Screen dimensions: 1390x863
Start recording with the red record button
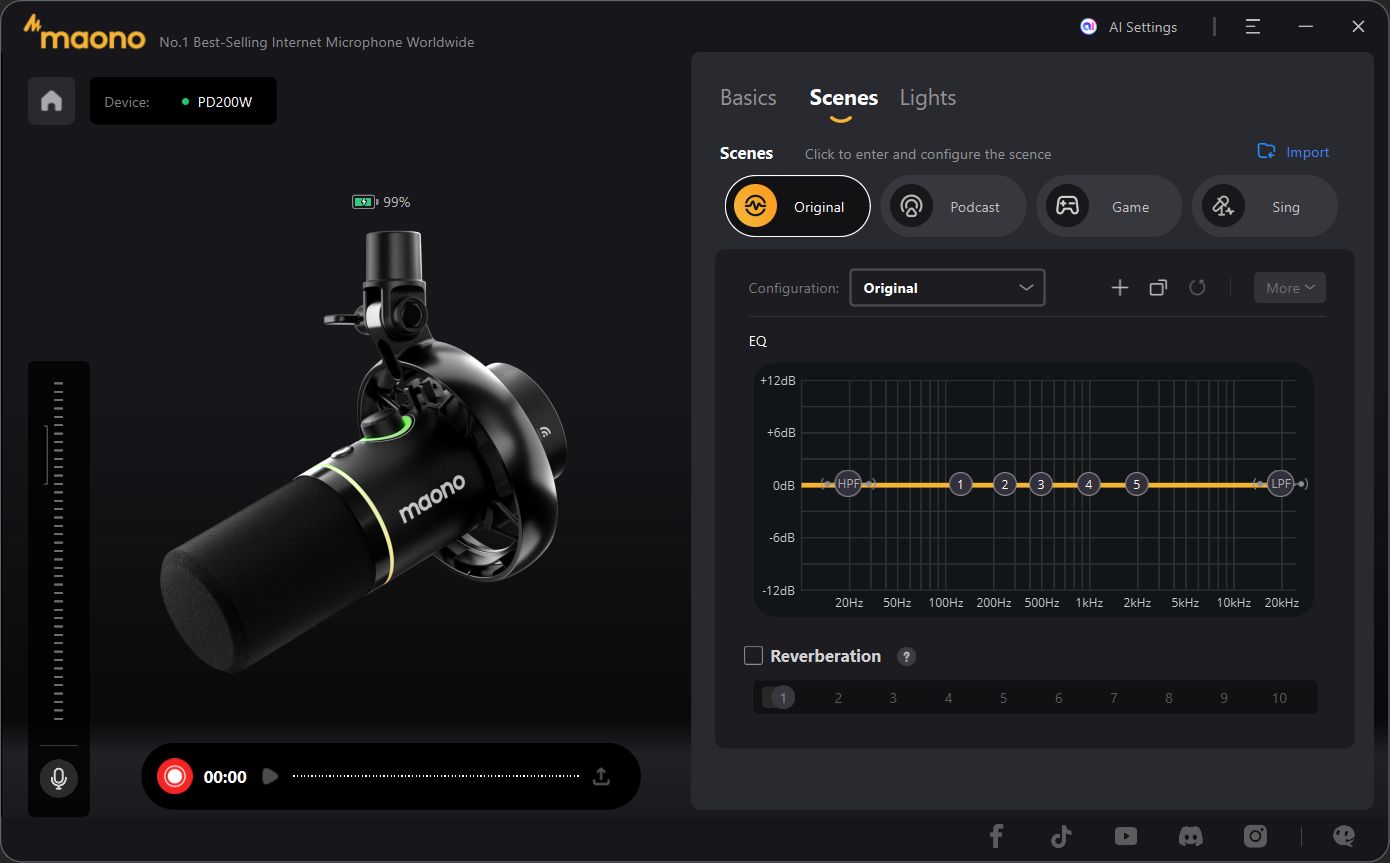point(175,776)
